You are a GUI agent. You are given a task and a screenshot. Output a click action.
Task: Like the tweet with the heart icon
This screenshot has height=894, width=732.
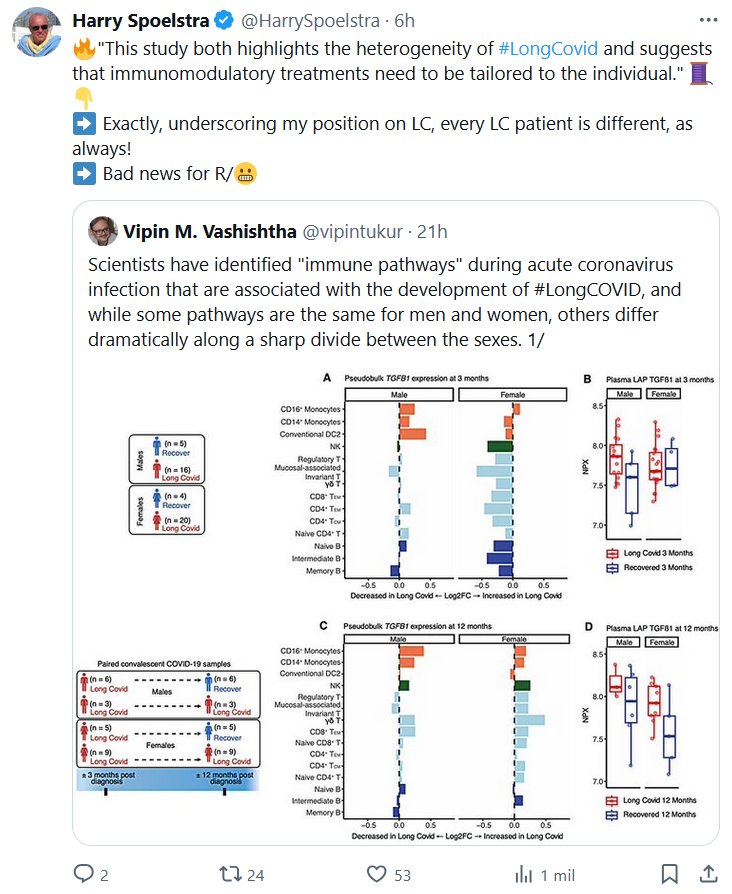(376, 874)
